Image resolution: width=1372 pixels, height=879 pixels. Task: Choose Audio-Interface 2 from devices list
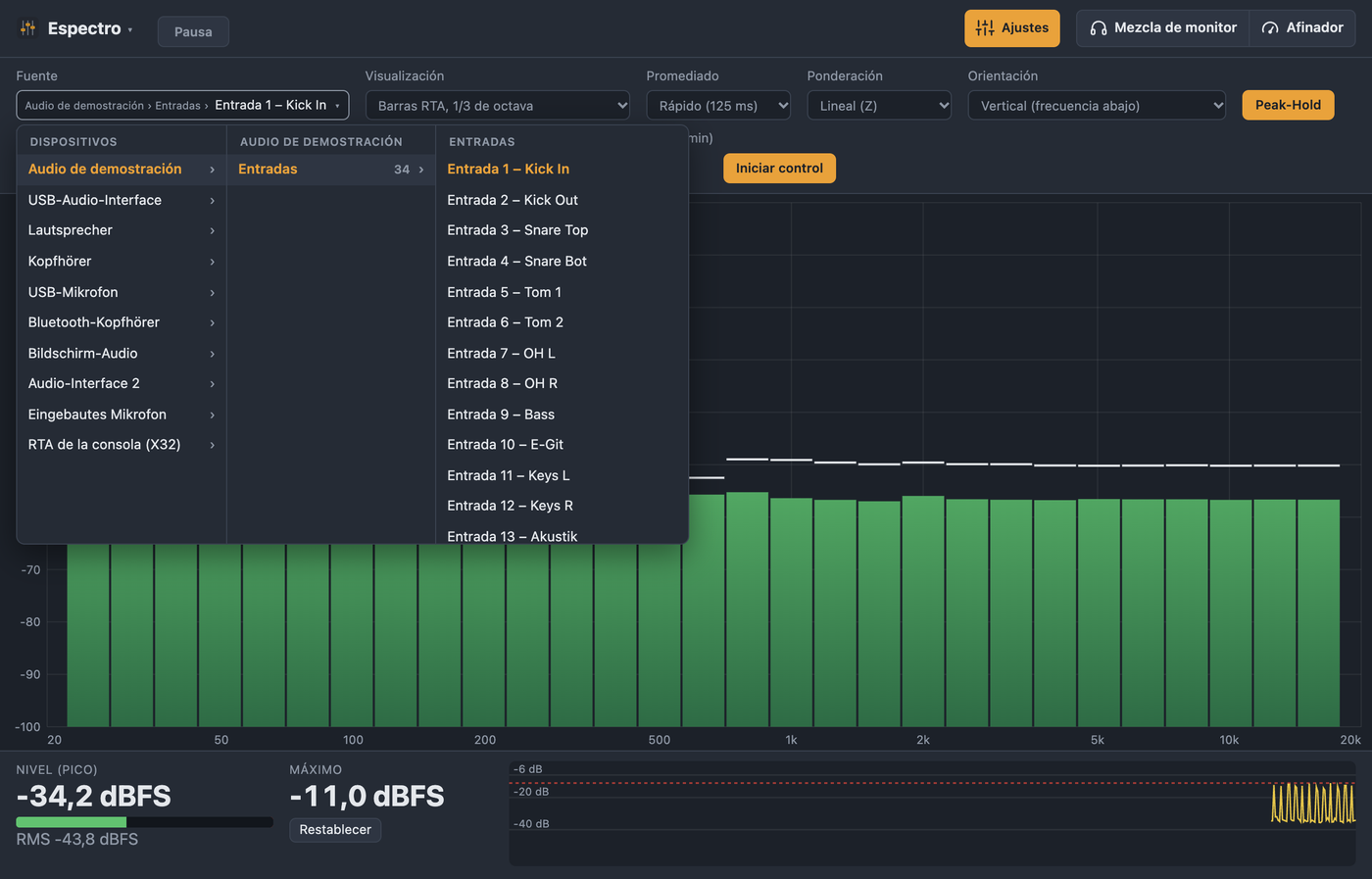point(122,383)
